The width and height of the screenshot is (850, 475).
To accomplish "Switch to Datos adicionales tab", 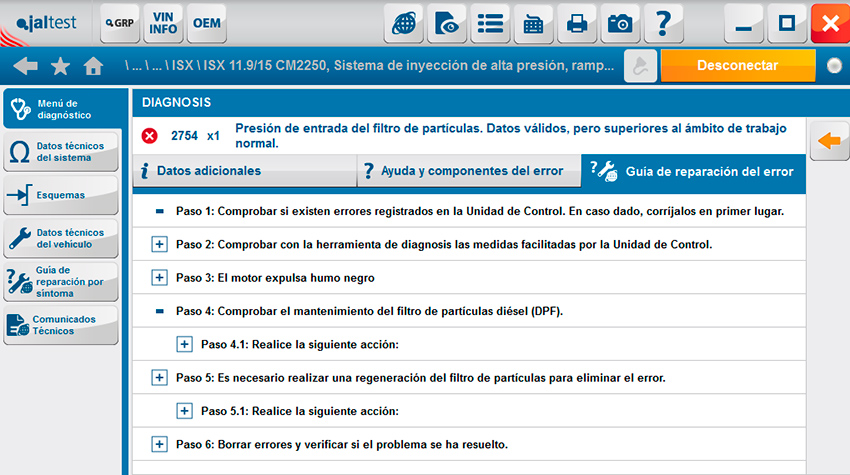I will tap(244, 171).
